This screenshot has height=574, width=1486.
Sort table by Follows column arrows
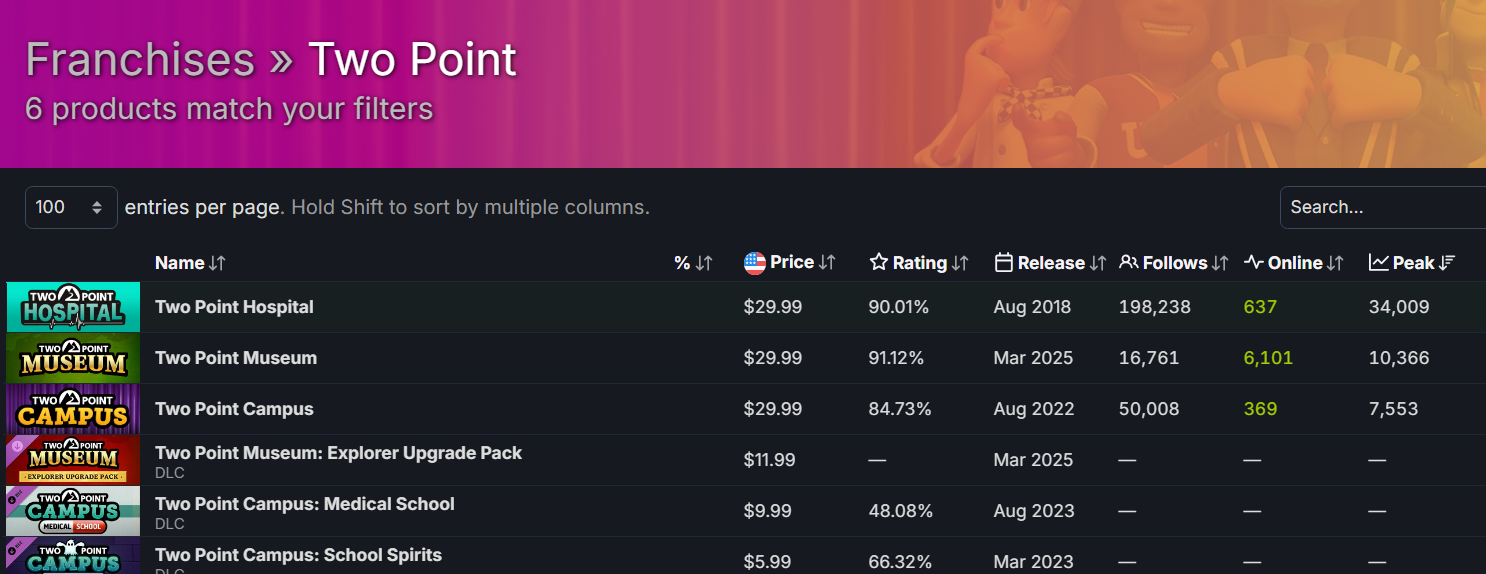[x=1220, y=263]
